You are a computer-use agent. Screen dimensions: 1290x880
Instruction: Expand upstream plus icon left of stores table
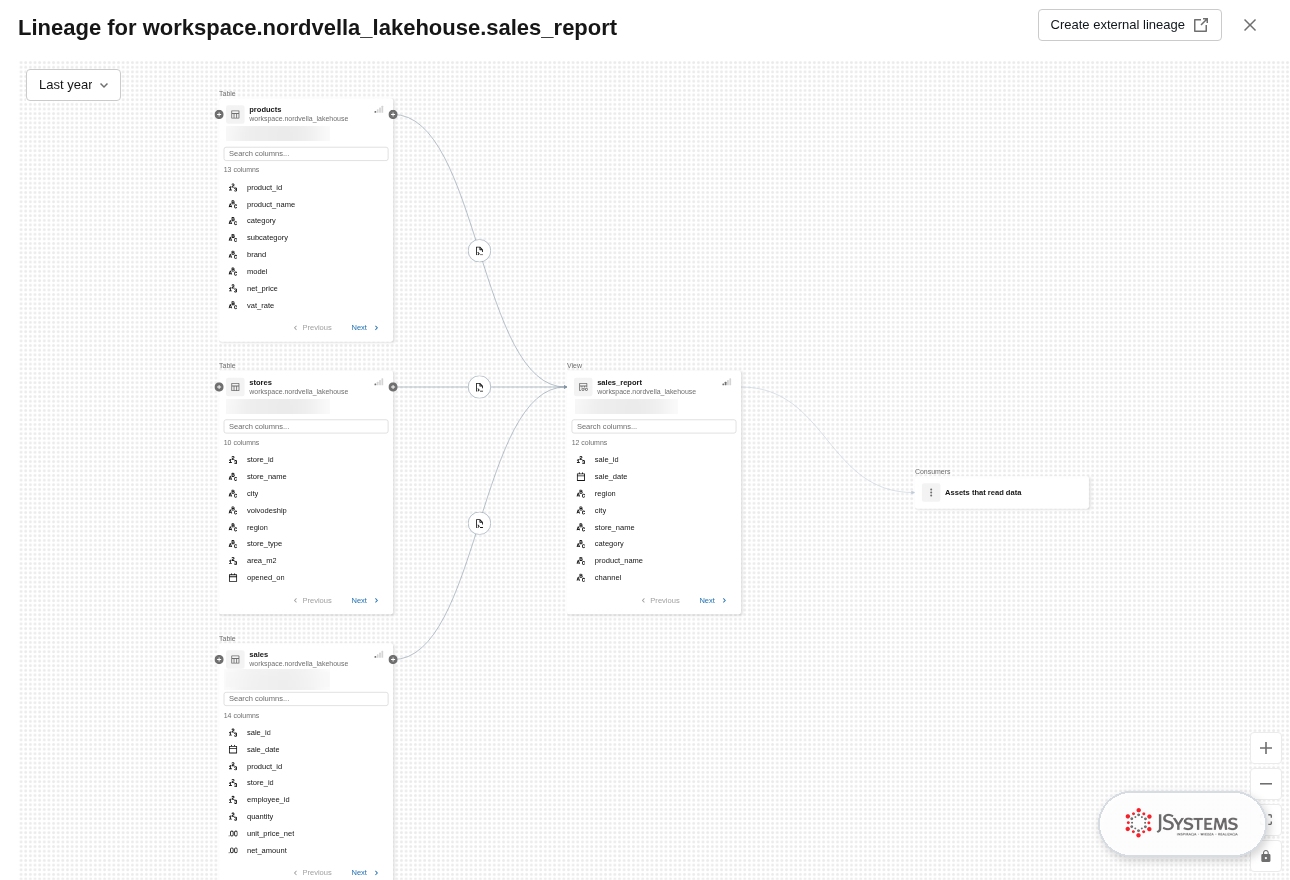[219, 387]
